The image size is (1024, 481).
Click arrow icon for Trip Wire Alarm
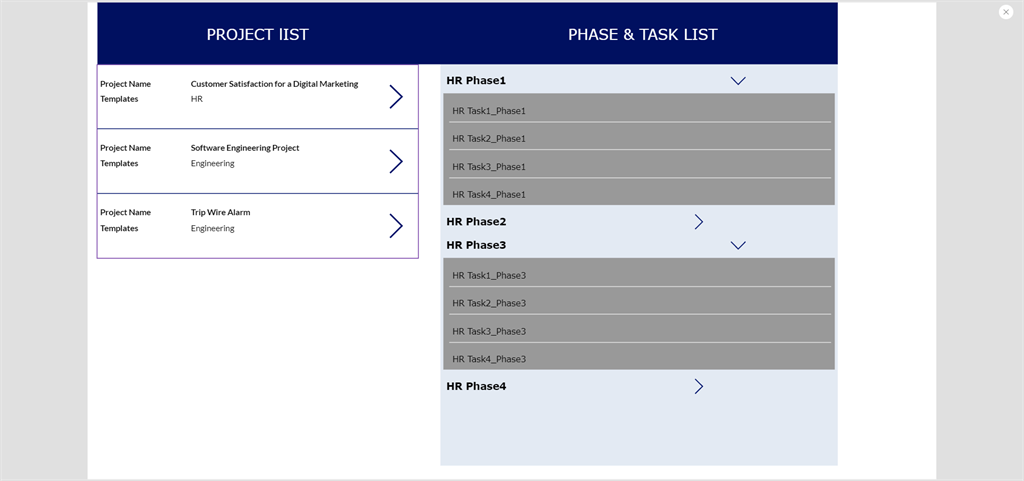pos(396,226)
